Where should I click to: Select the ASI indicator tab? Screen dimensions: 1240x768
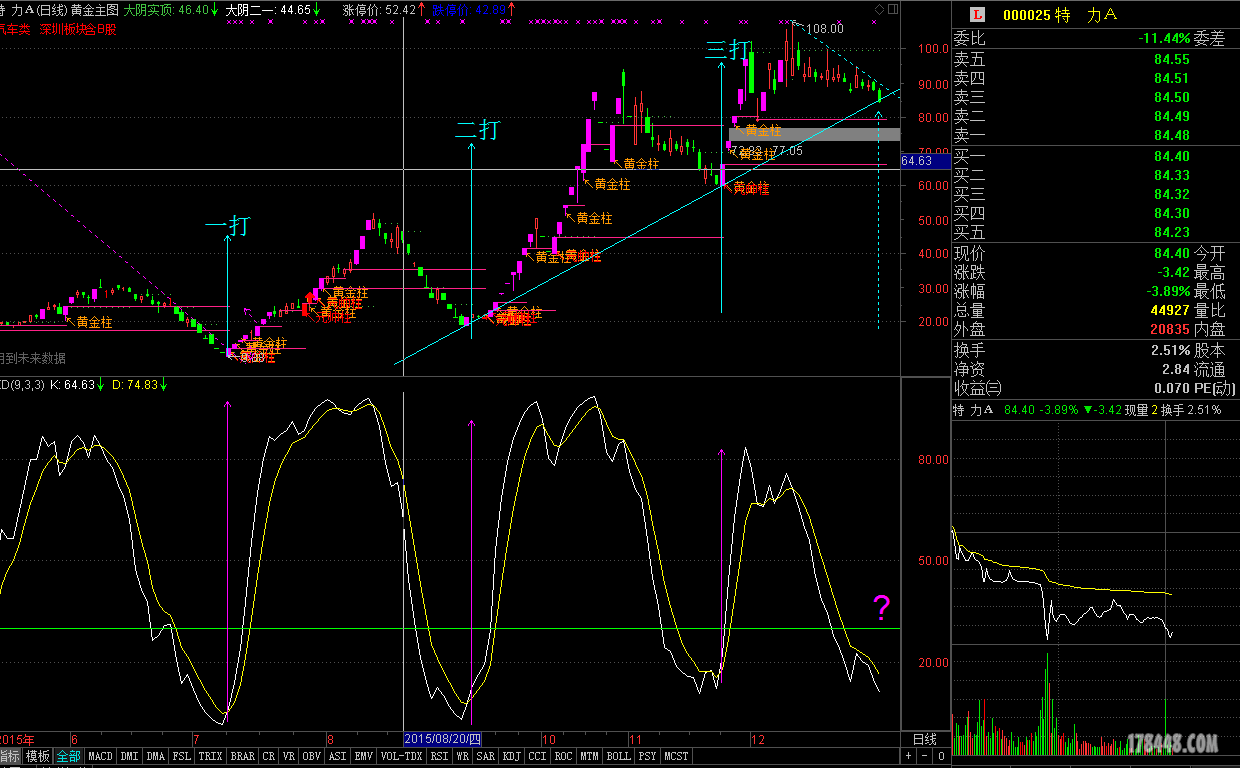337,756
